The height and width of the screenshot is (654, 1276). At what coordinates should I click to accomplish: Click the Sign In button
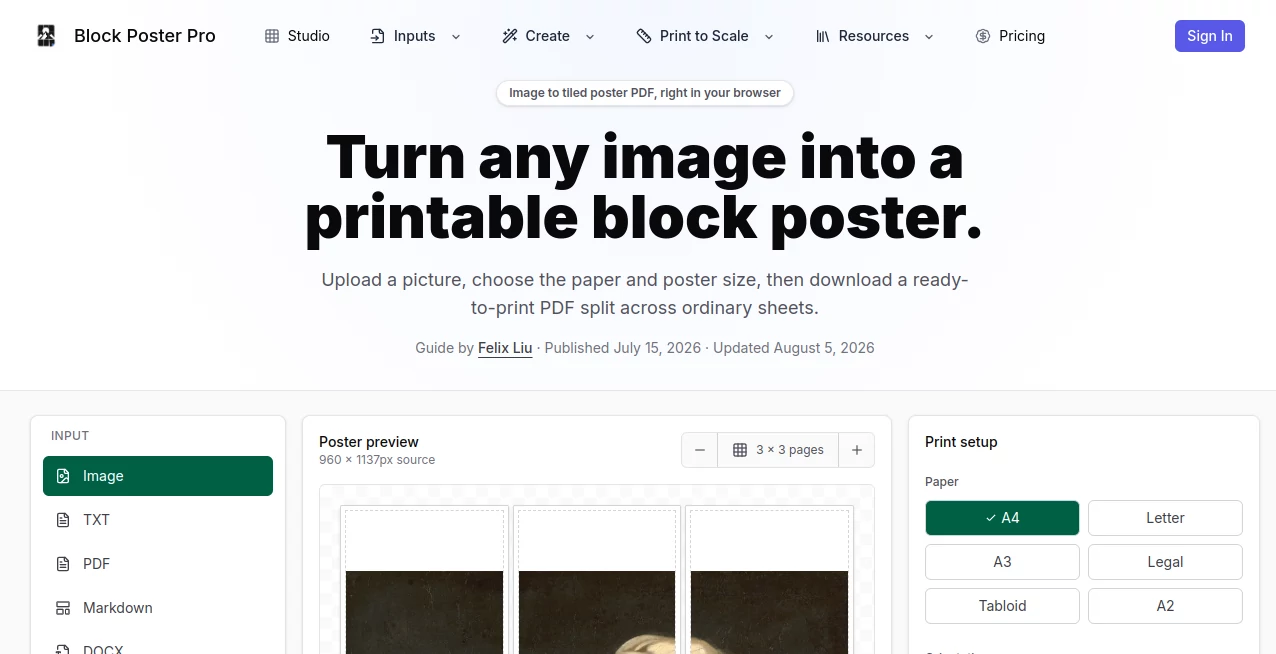pyautogui.click(x=1210, y=36)
